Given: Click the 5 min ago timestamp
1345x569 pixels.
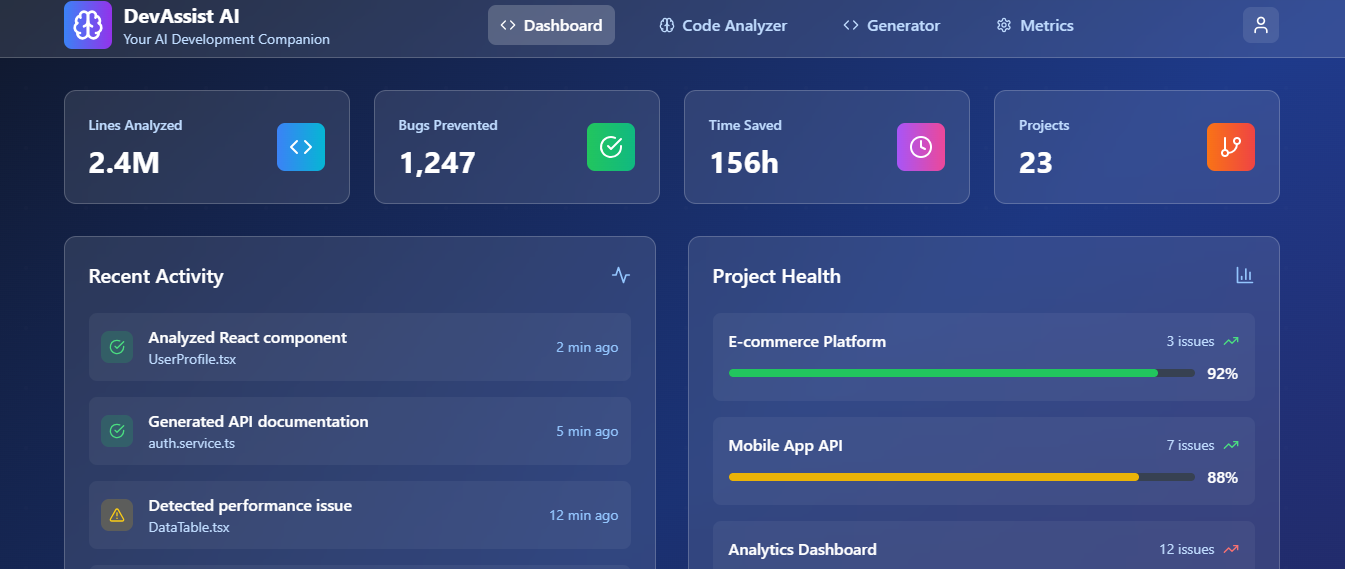Looking at the screenshot, I should click(x=587, y=431).
